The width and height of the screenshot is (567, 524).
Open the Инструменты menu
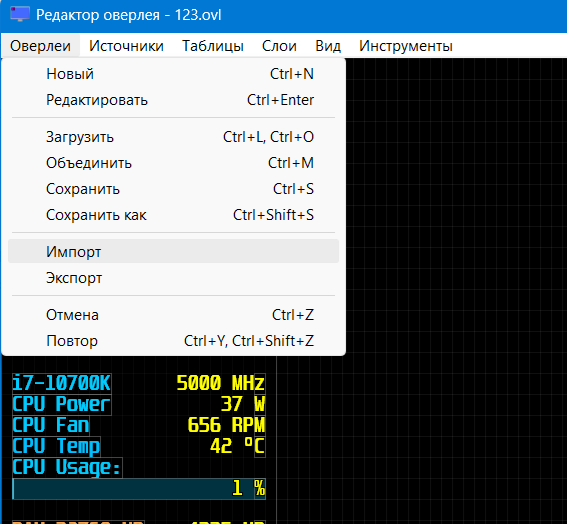click(406, 46)
